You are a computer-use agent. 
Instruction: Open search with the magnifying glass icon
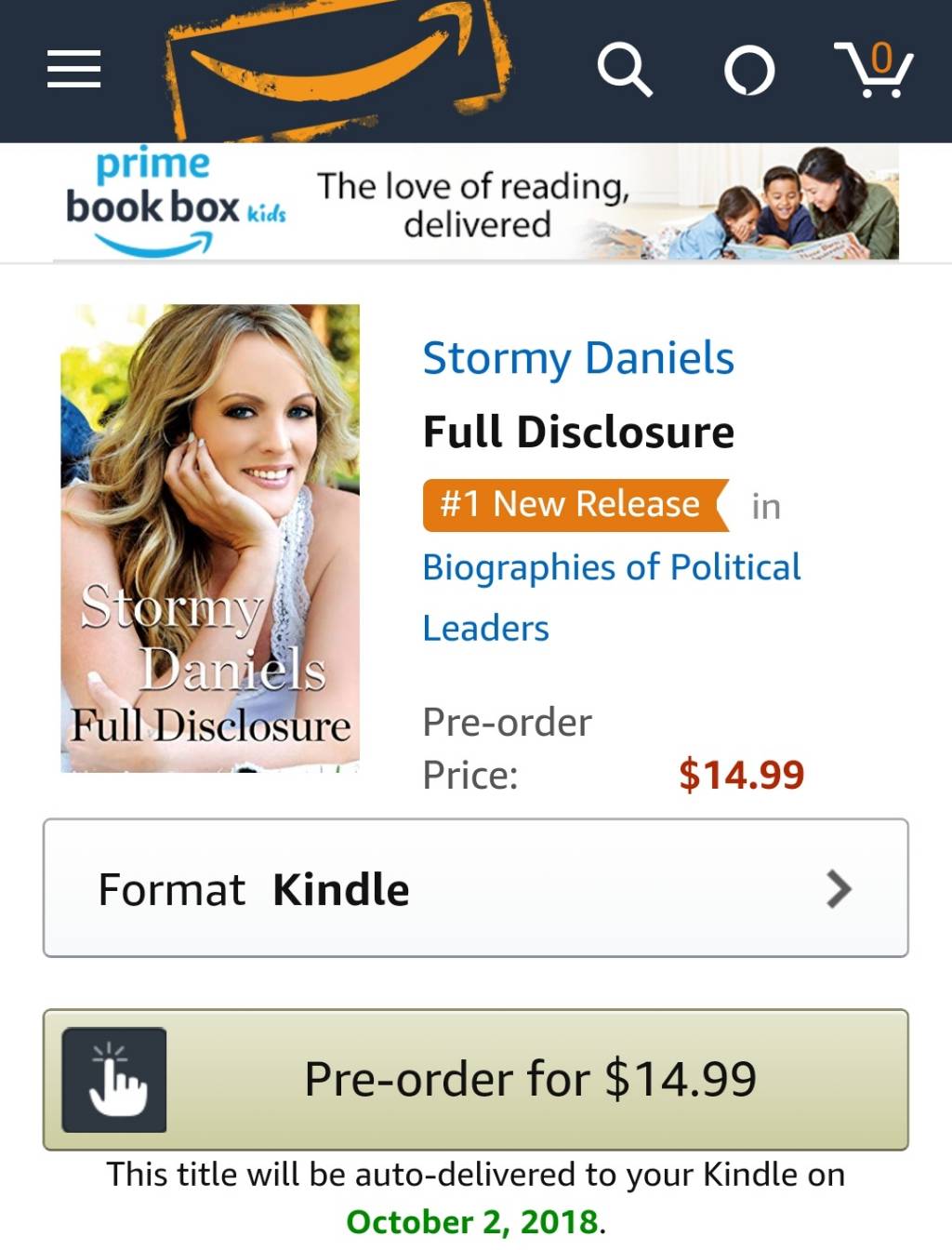pyautogui.click(x=624, y=69)
